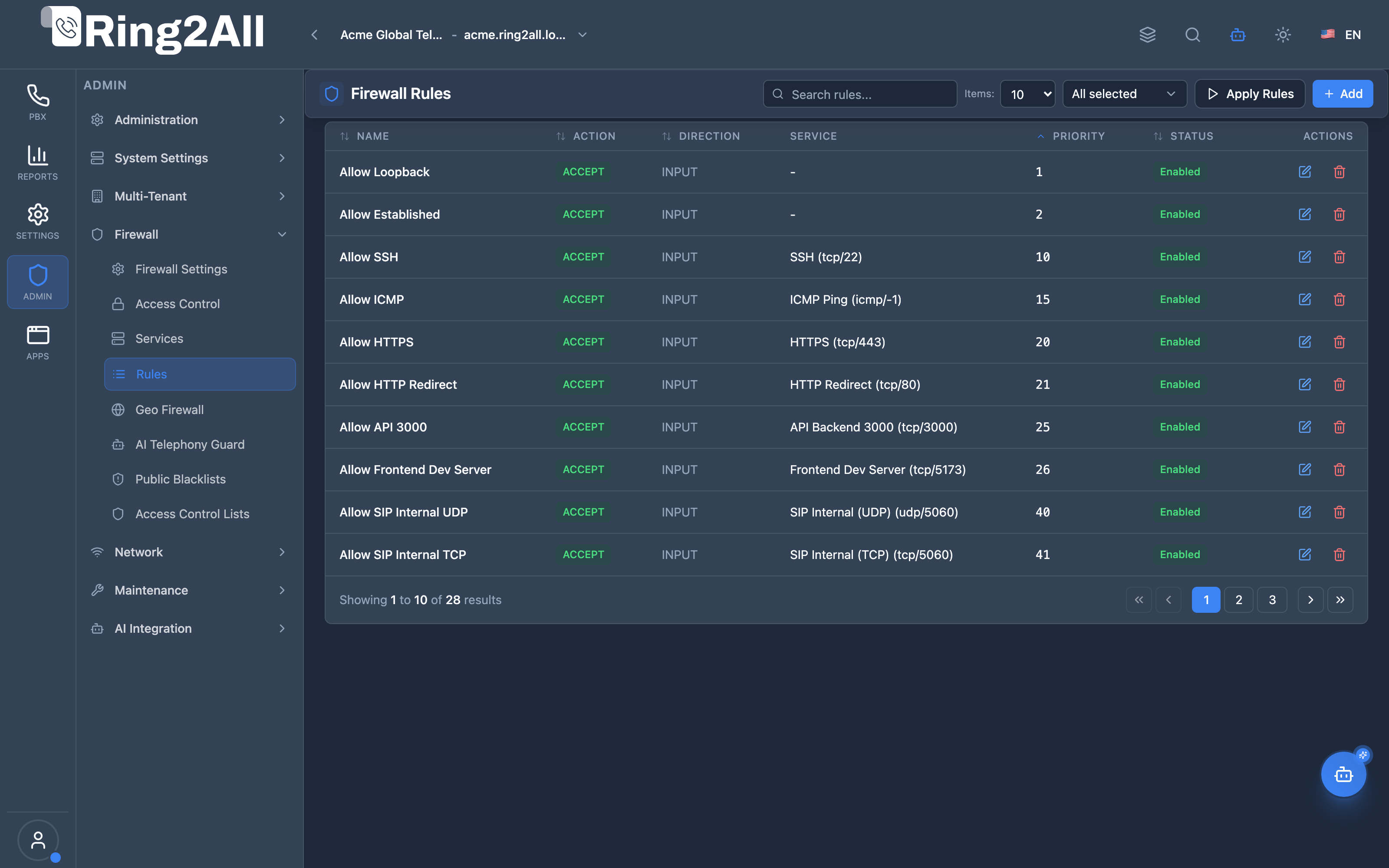Delete the Allow Established rule
The image size is (1389, 868).
[1339, 214]
